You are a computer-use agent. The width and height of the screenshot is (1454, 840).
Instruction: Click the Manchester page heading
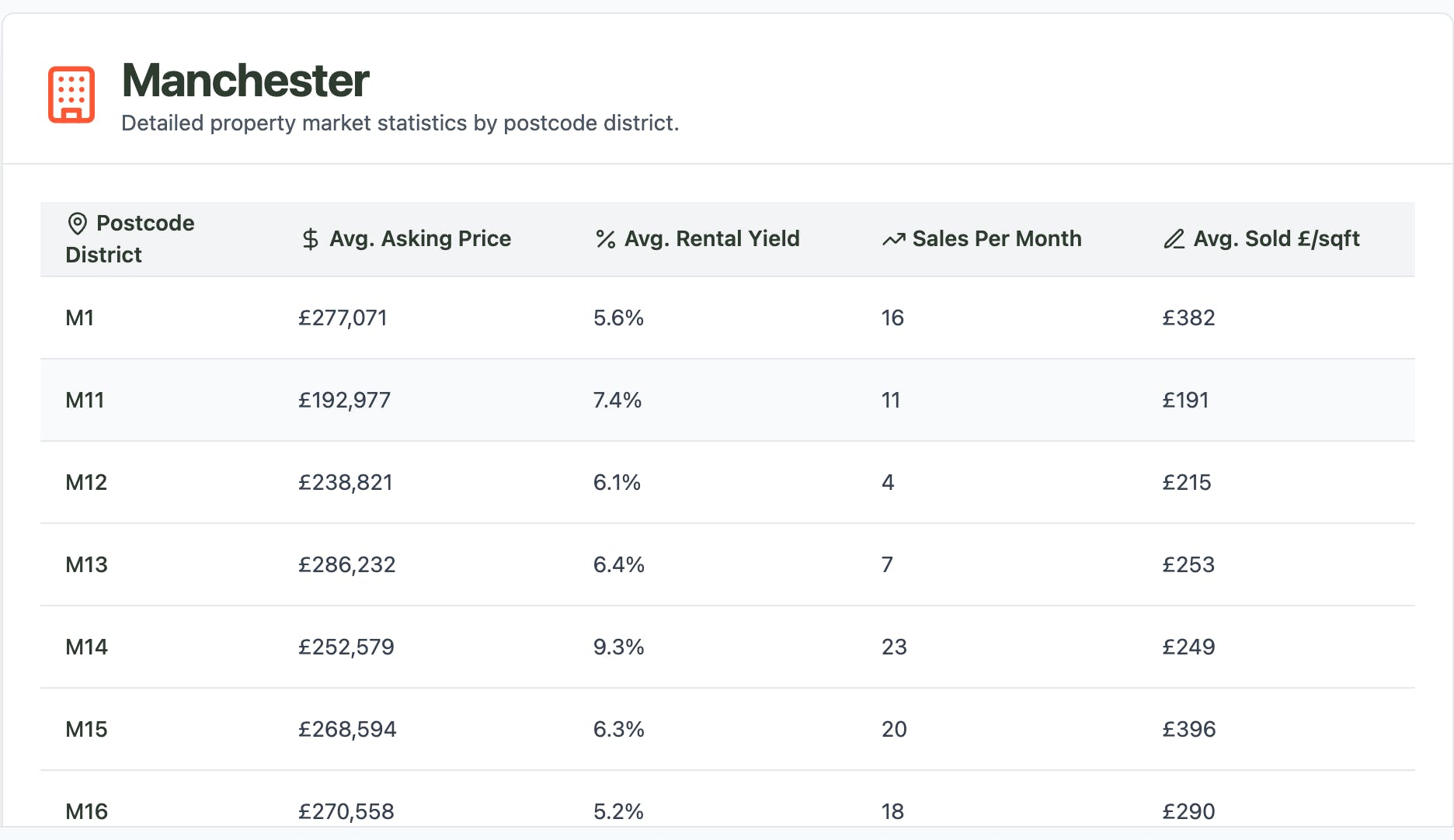tap(245, 81)
